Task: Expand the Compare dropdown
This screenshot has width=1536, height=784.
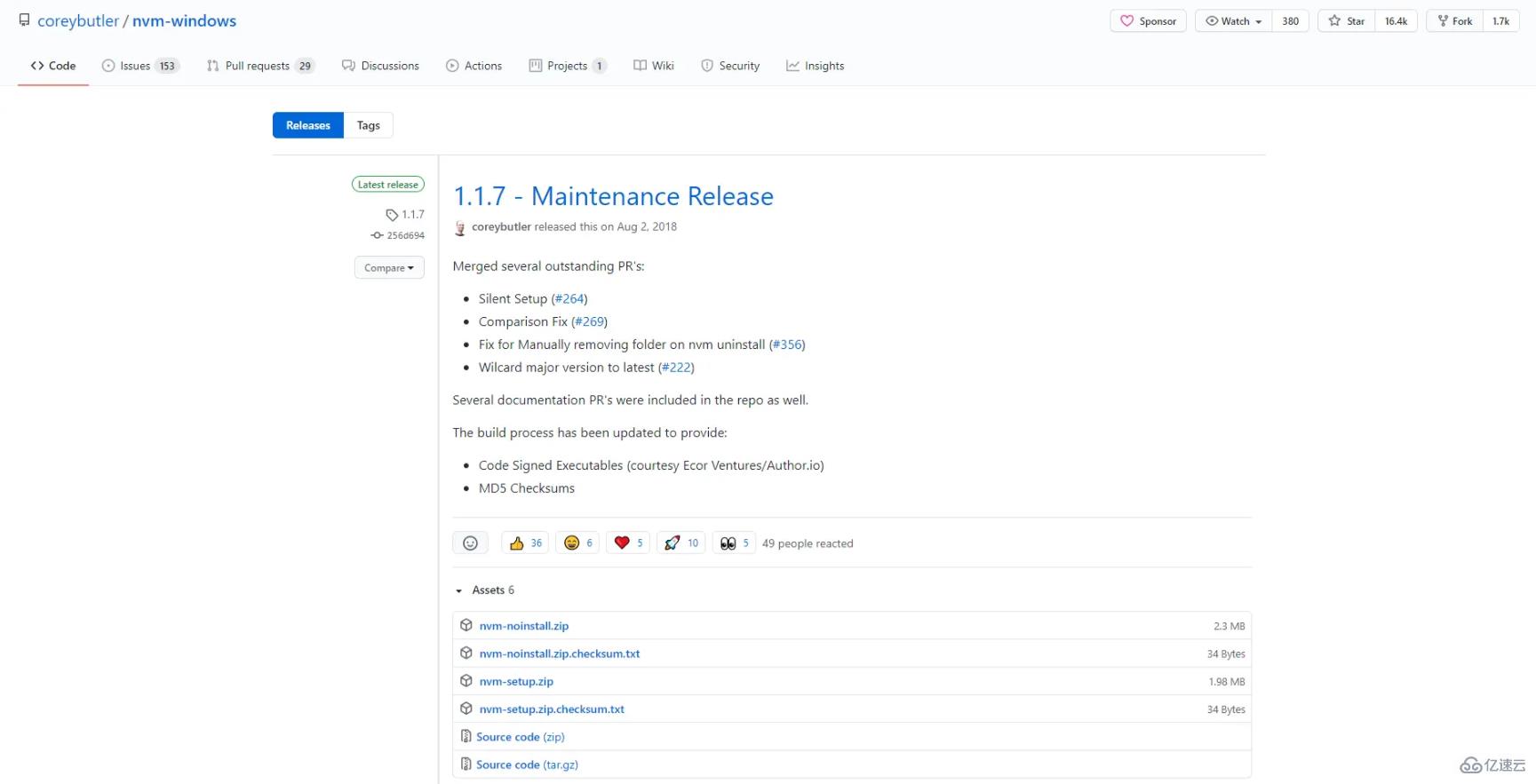Action: (389, 268)
